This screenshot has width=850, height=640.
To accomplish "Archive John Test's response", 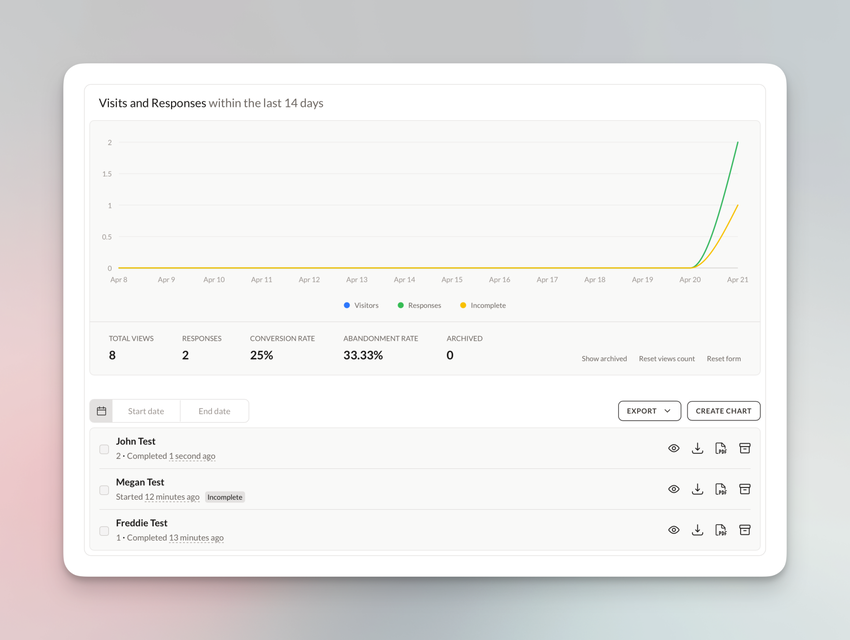I will (x=745, y=449).
